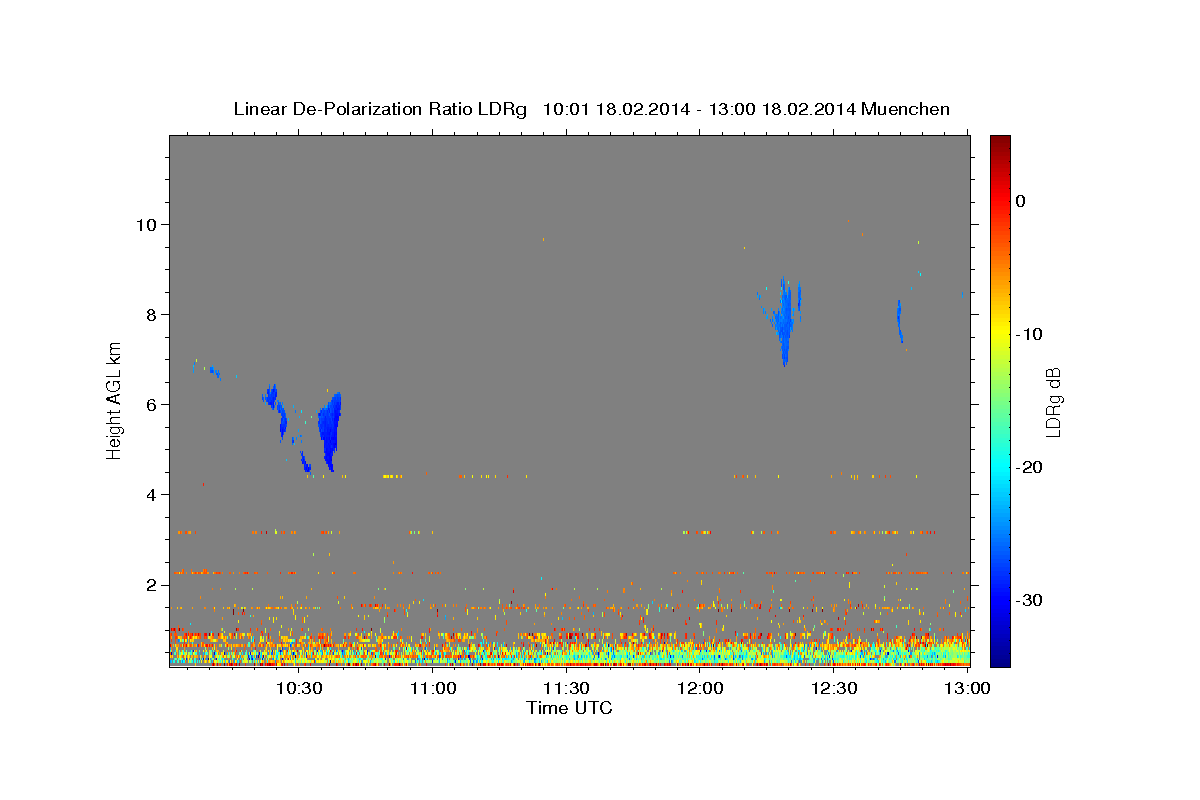
Task: Click the height tick label 2
Action: coord(154,585)
